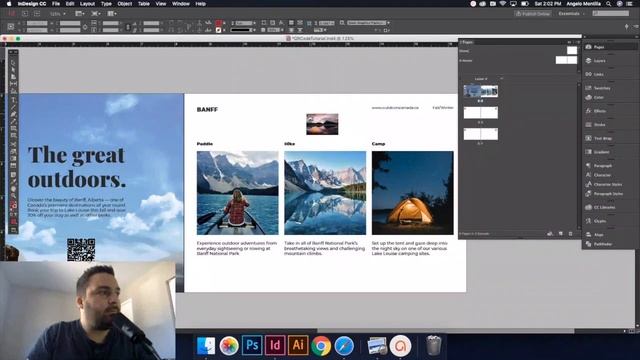
Task: Select the Type tool
Action: click(13, 100)
